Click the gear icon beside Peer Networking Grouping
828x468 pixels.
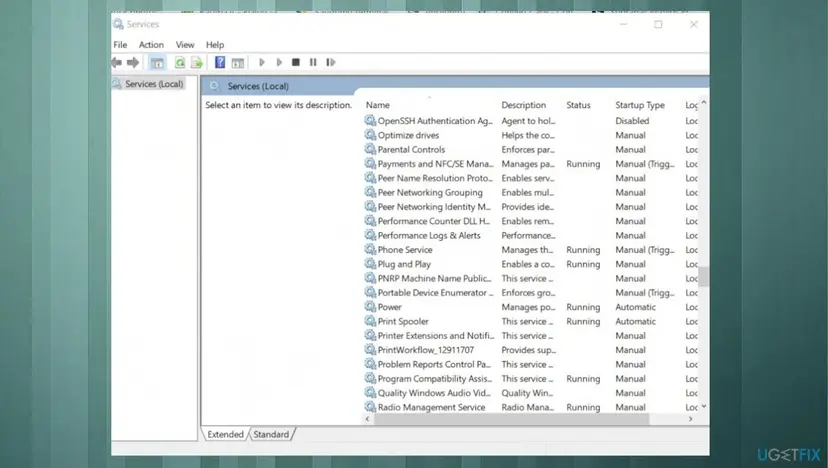(370, 192)
